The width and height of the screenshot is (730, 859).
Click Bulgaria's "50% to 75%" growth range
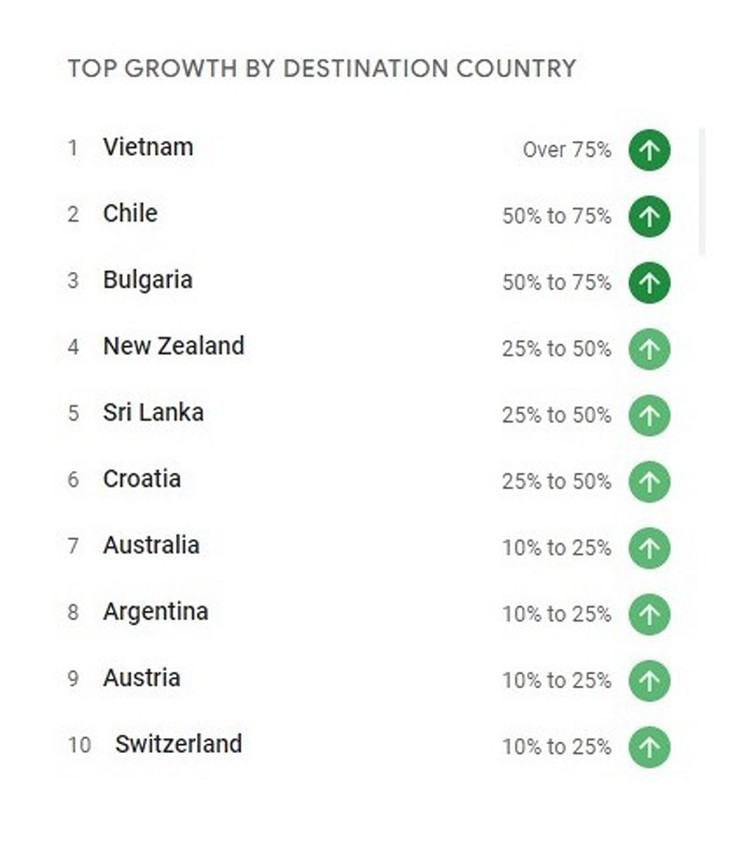pyautogui.click(x=556, y=282)
